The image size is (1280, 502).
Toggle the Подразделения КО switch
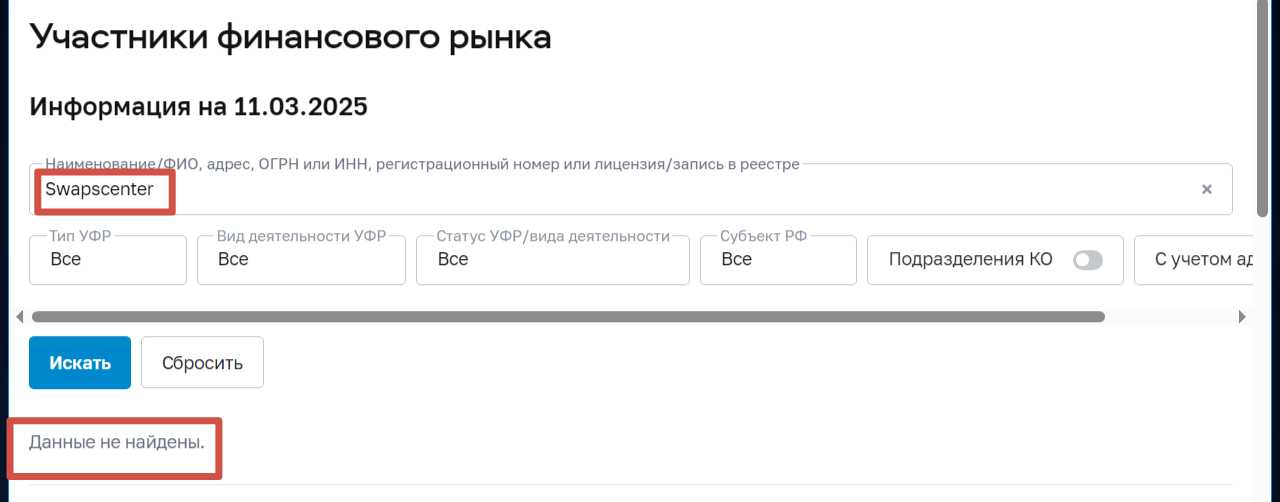1087,260
